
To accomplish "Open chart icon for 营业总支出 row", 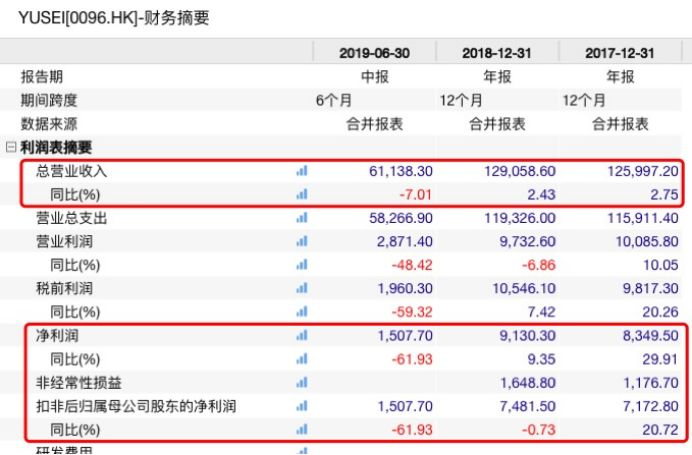I will (x=301, y=217).
